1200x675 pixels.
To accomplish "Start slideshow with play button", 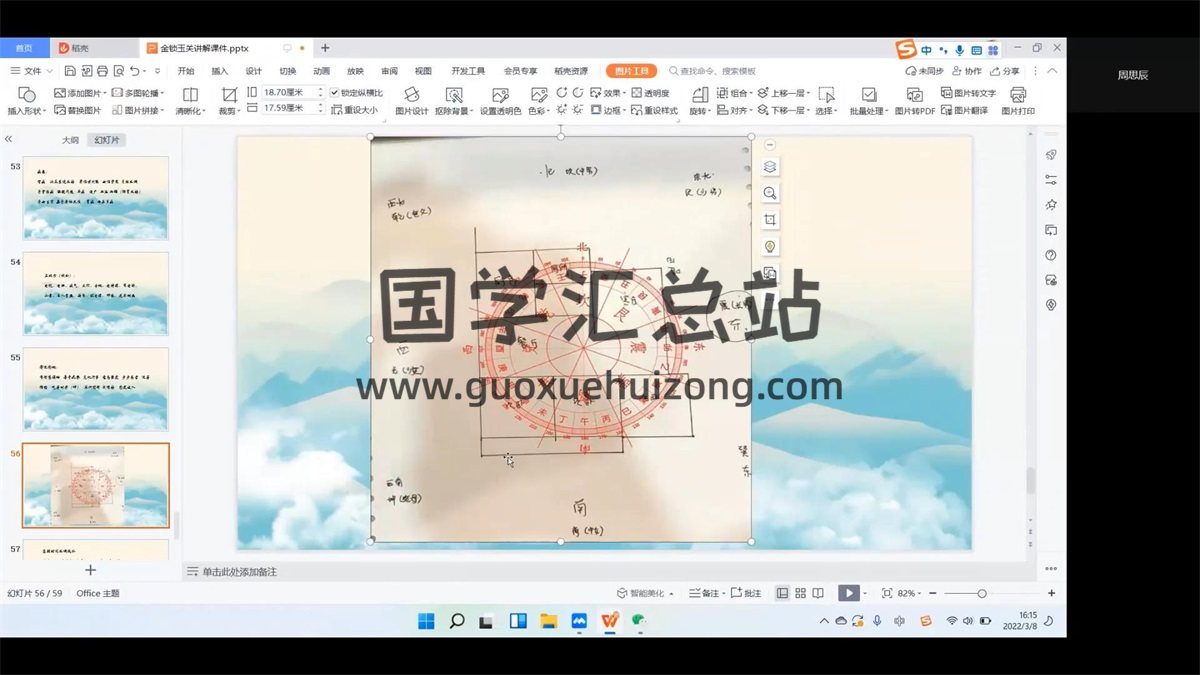I will pos(848,593).
